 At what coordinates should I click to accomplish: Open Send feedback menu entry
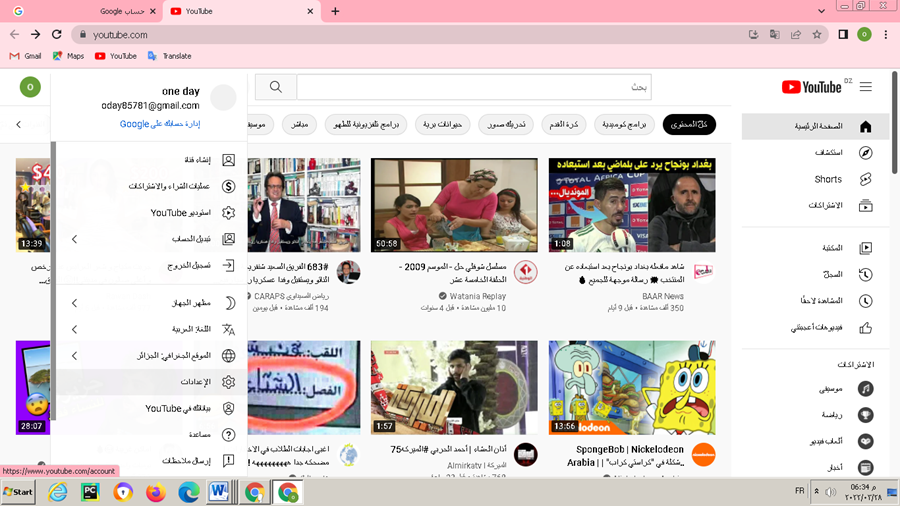coord(152,461)
